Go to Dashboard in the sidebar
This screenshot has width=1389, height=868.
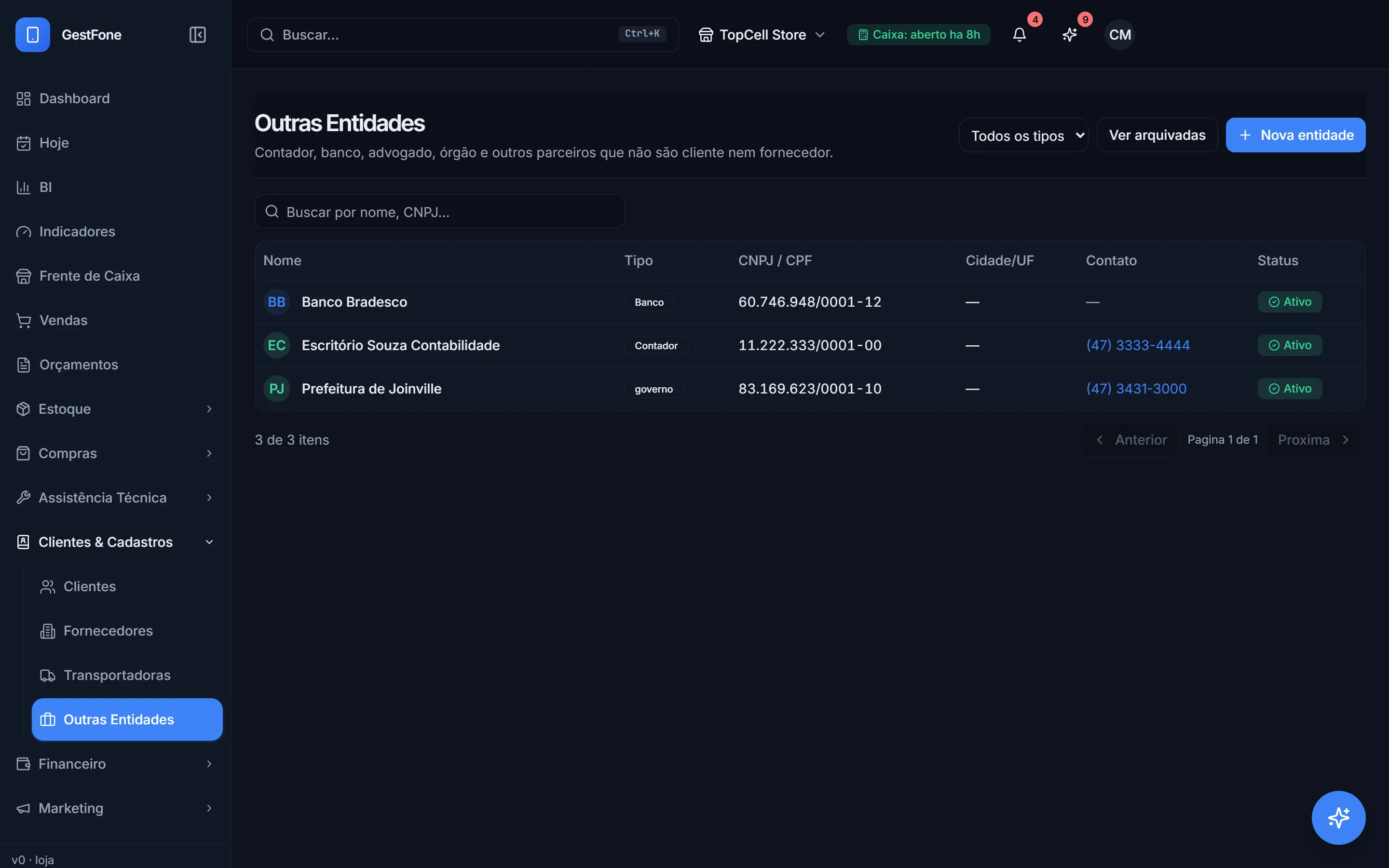pyautogui.click(x=115, y=99)
